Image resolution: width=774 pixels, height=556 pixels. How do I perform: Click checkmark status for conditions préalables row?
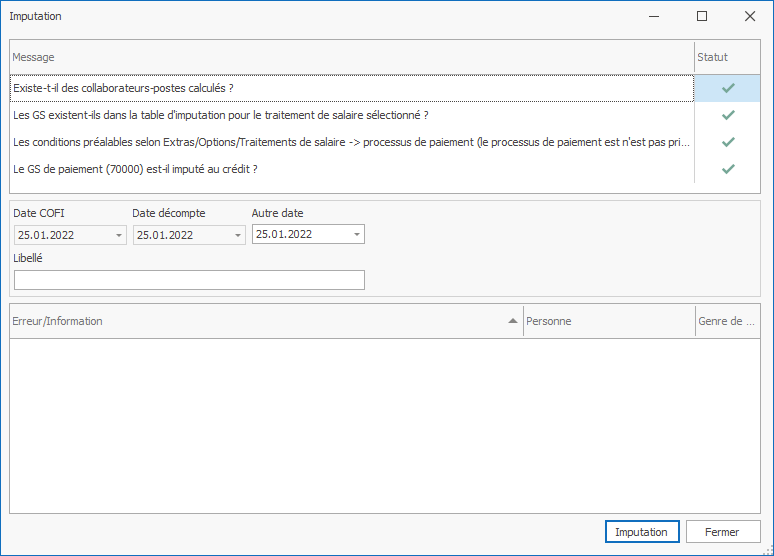click(x=728, y=142)
